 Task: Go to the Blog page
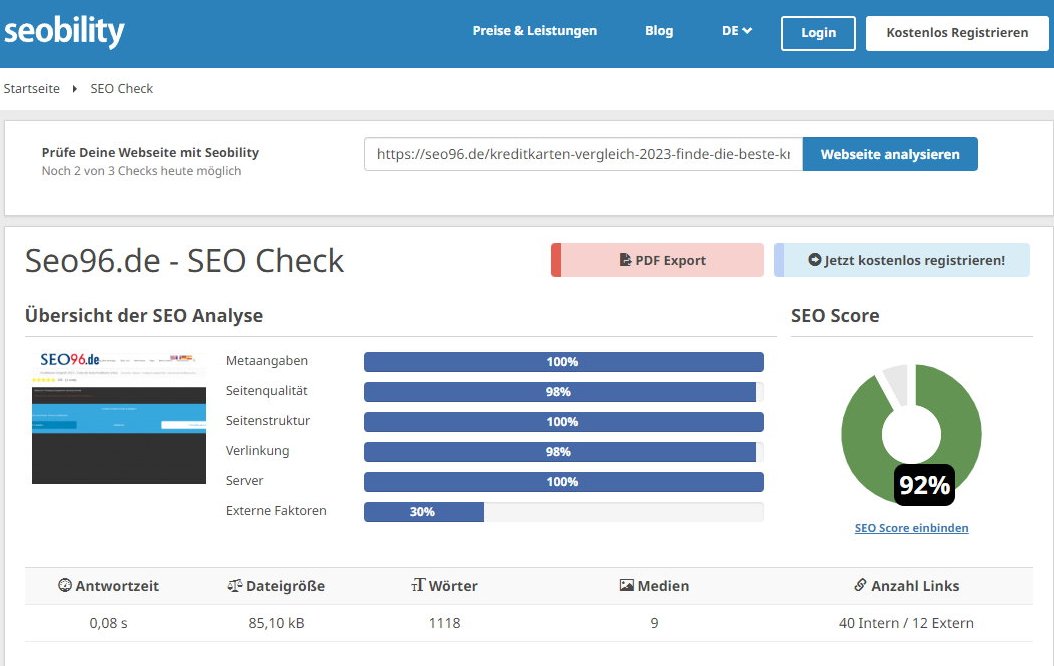[659, 31]
